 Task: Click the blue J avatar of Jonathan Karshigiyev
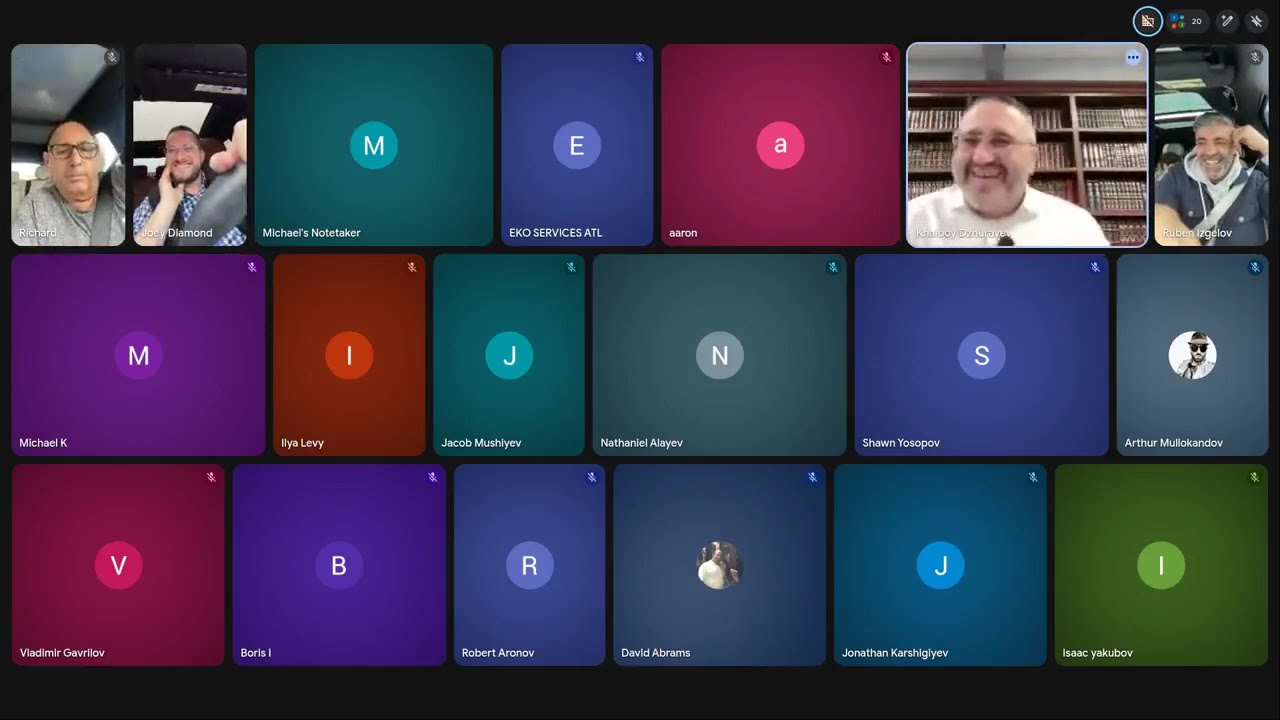(941, 566)
